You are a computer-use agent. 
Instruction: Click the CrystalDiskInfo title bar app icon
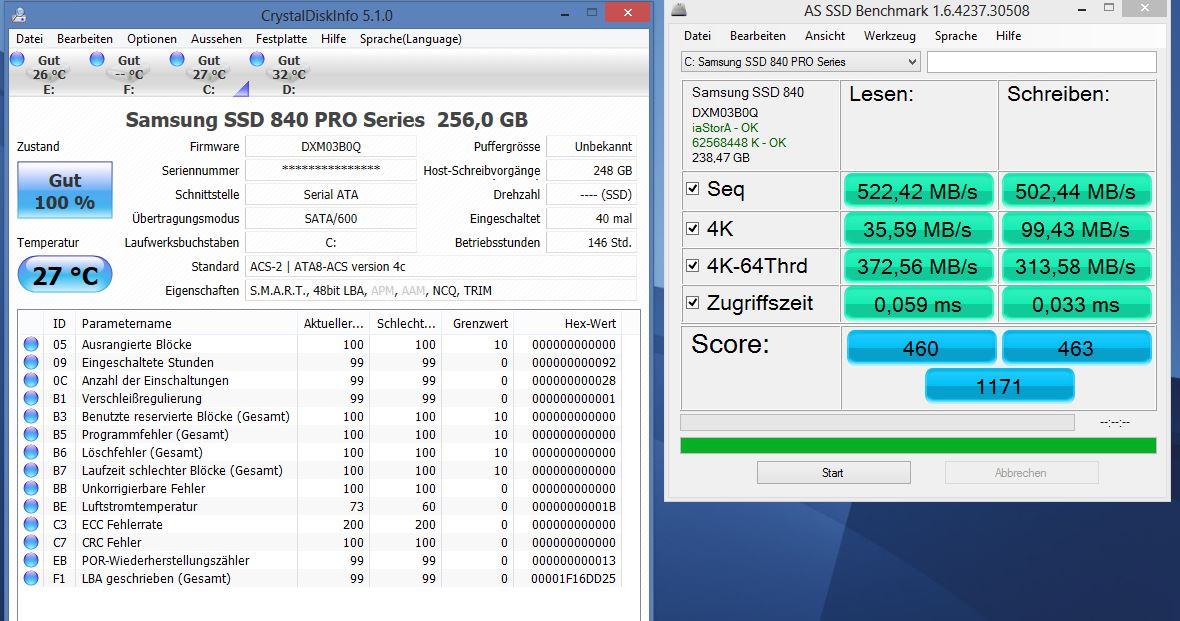point(20,14)
